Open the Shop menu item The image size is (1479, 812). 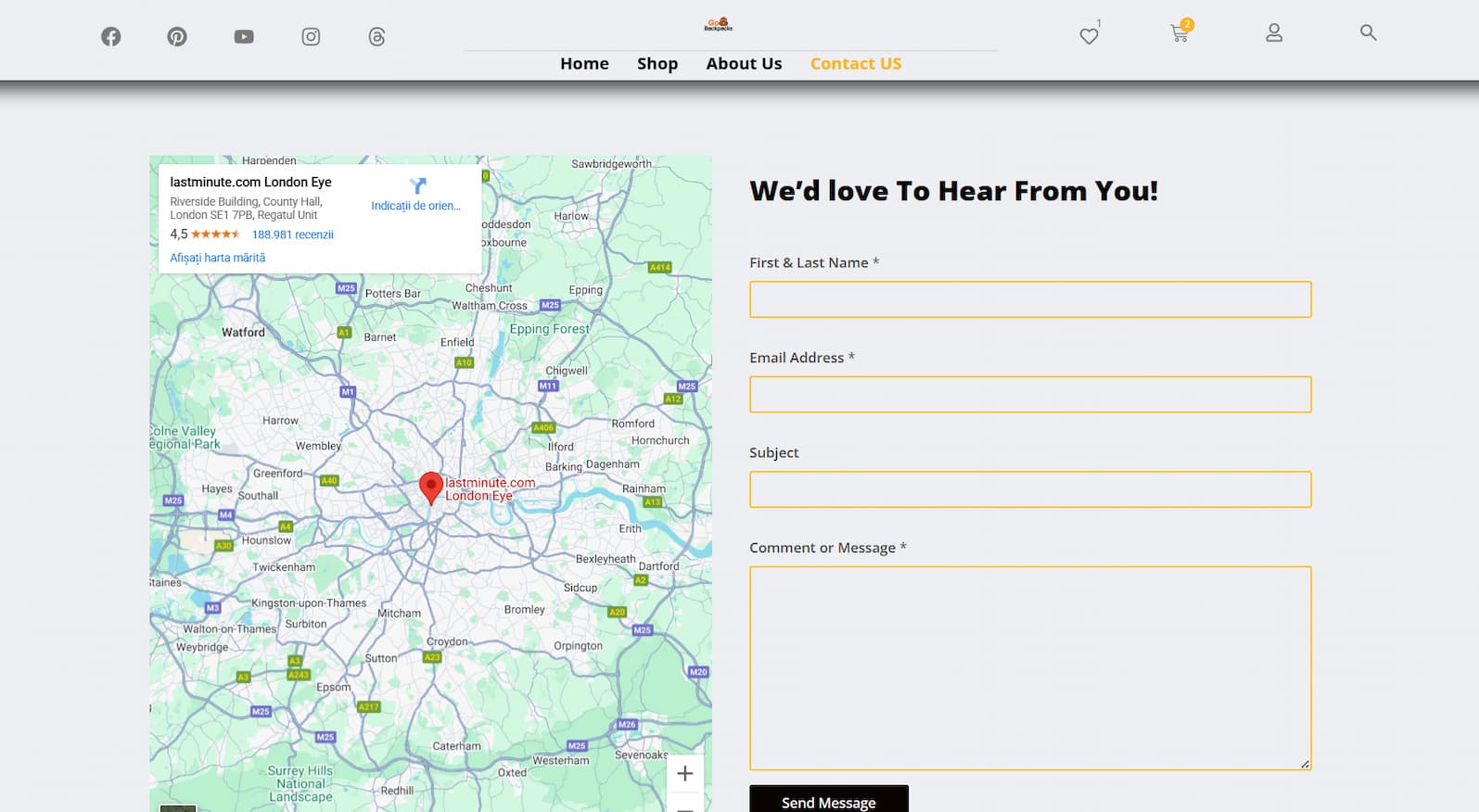coord(657,64)
